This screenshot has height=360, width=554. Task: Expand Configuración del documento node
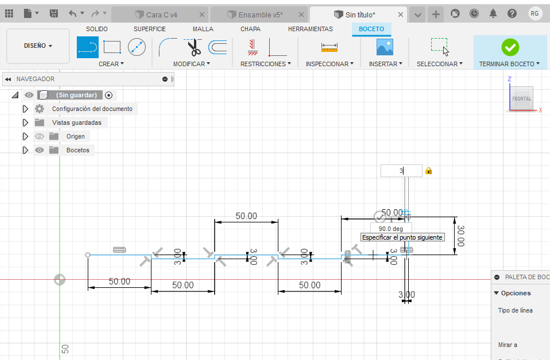tap(25, 109)
